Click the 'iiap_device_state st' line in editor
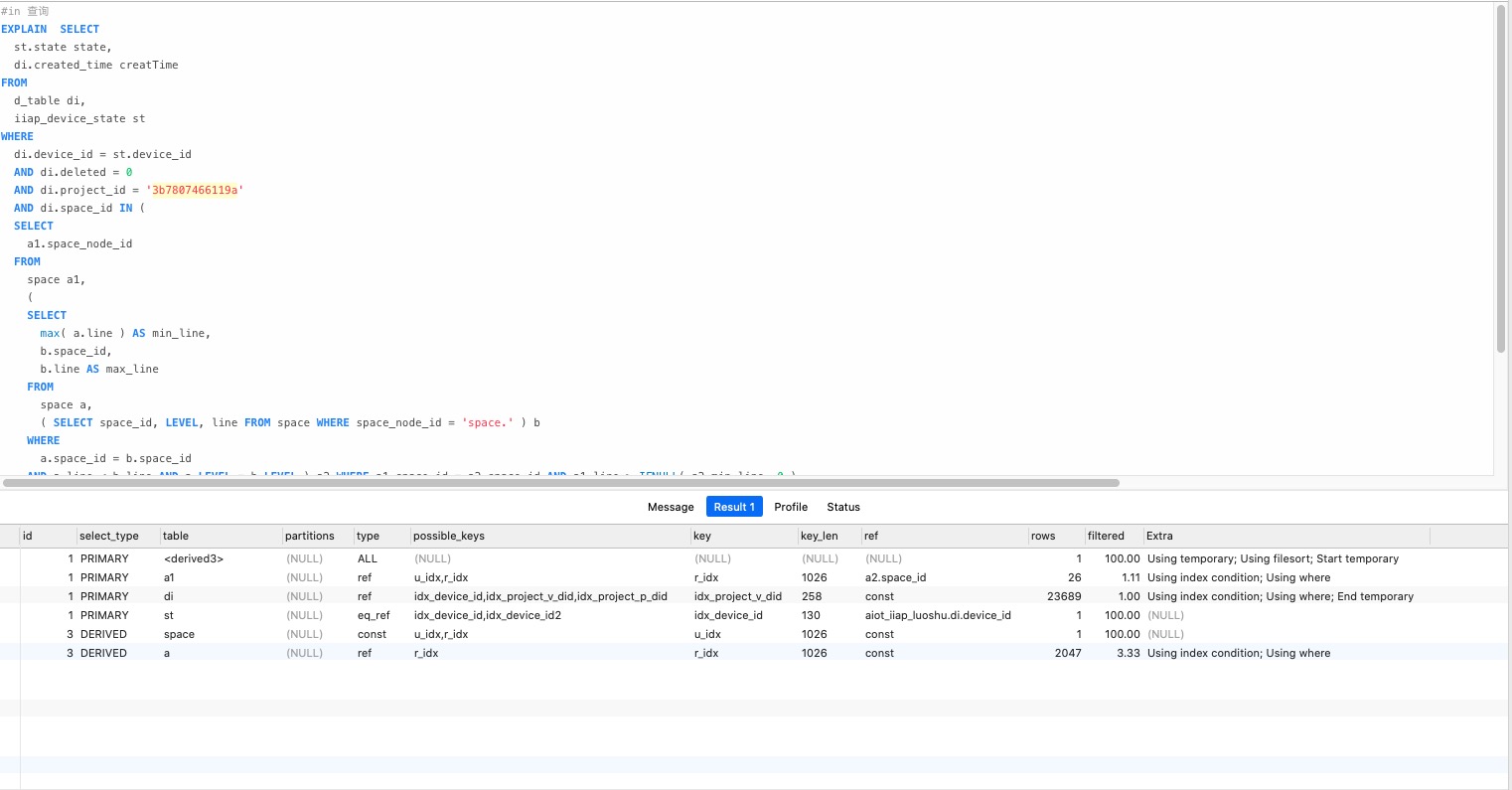The image size is (1512, 790). [x=79, y=118]
